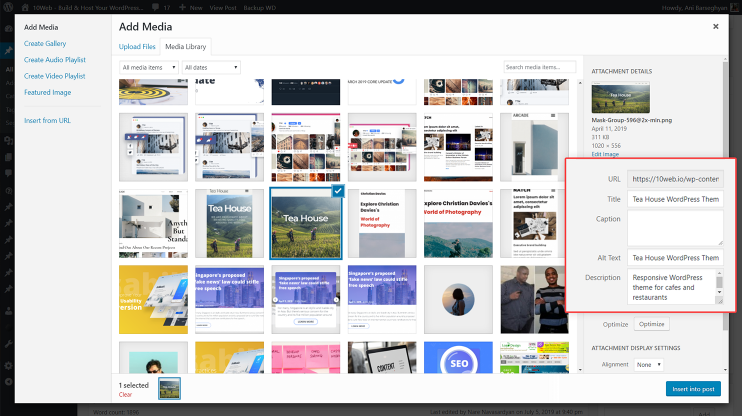Close the Add Media dialog

[716, 27]
